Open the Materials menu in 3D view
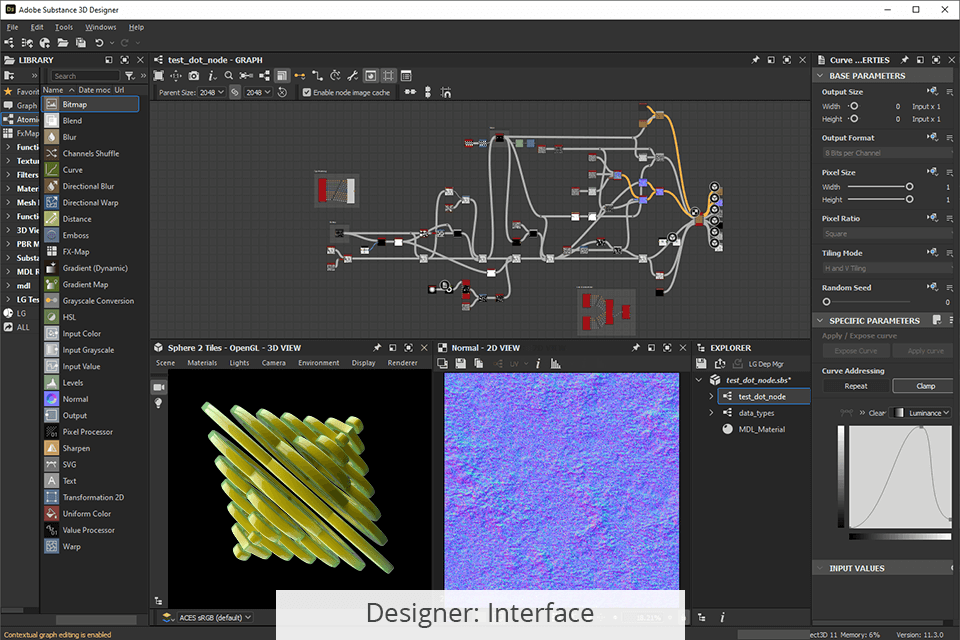This screenshot has width=960, height=640. 202,363
